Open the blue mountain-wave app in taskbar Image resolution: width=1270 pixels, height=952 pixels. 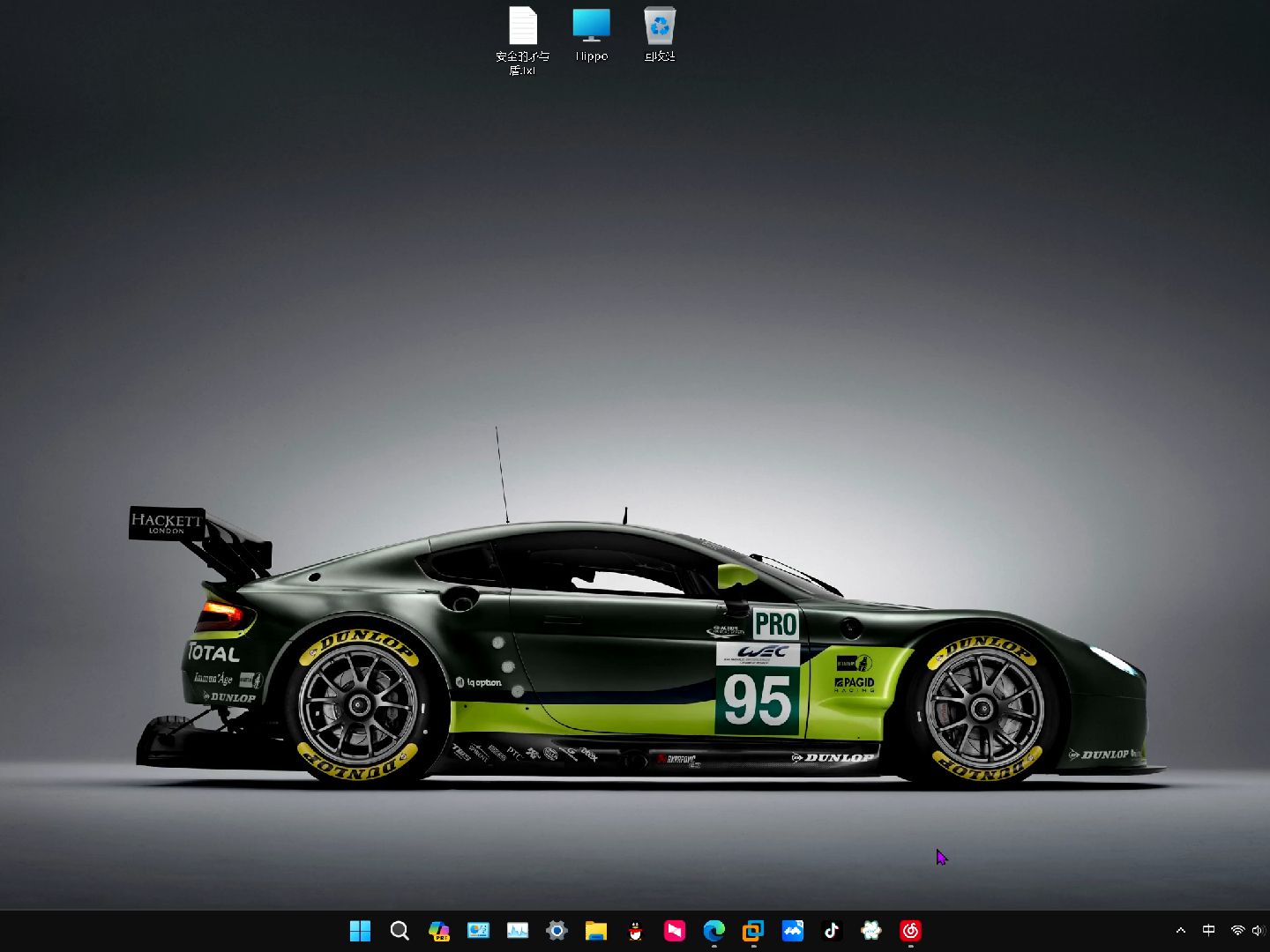tap(793, 931)
